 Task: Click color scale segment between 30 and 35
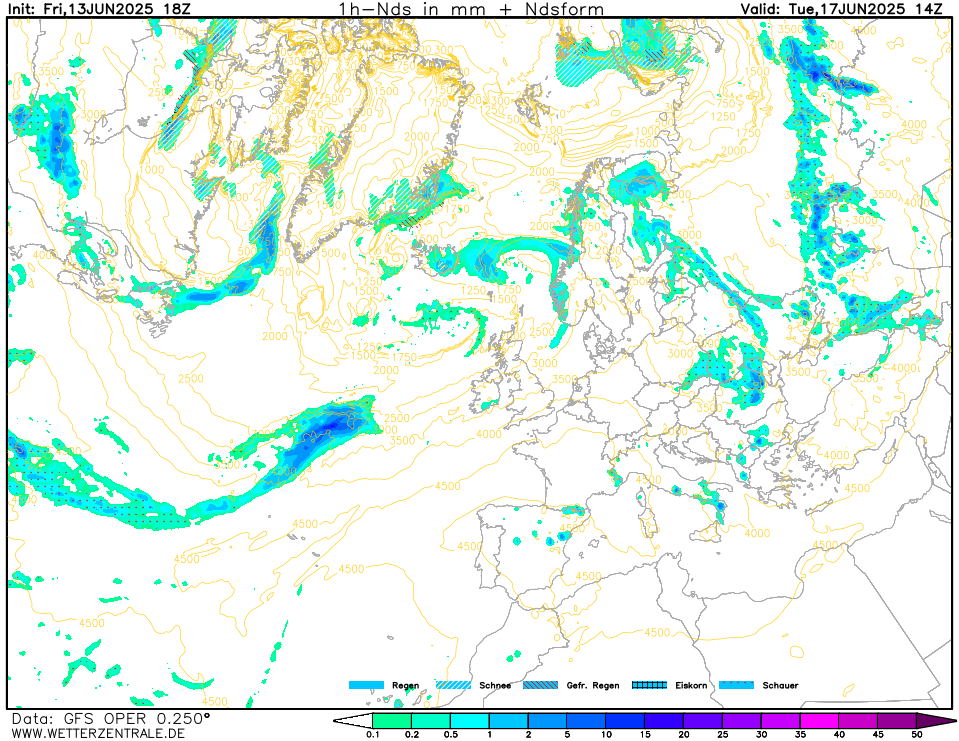click(781, 721)
